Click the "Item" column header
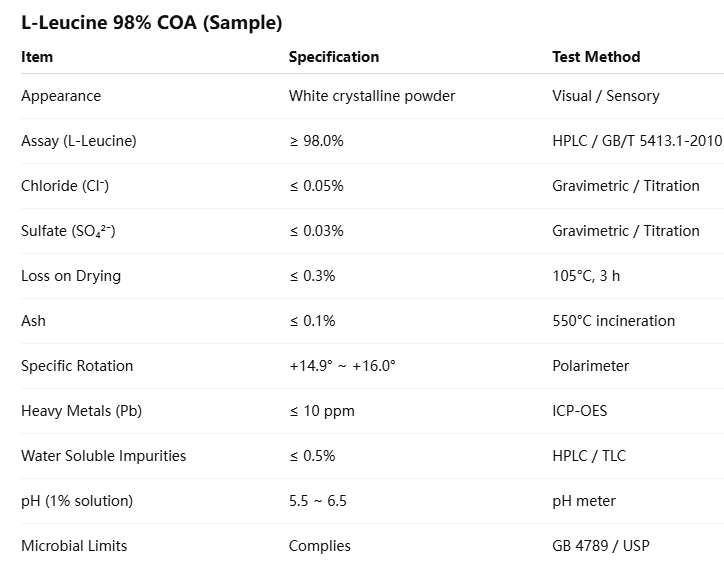Image resolution: width=724 pixels, height=588 pixels. pos(37,57)
